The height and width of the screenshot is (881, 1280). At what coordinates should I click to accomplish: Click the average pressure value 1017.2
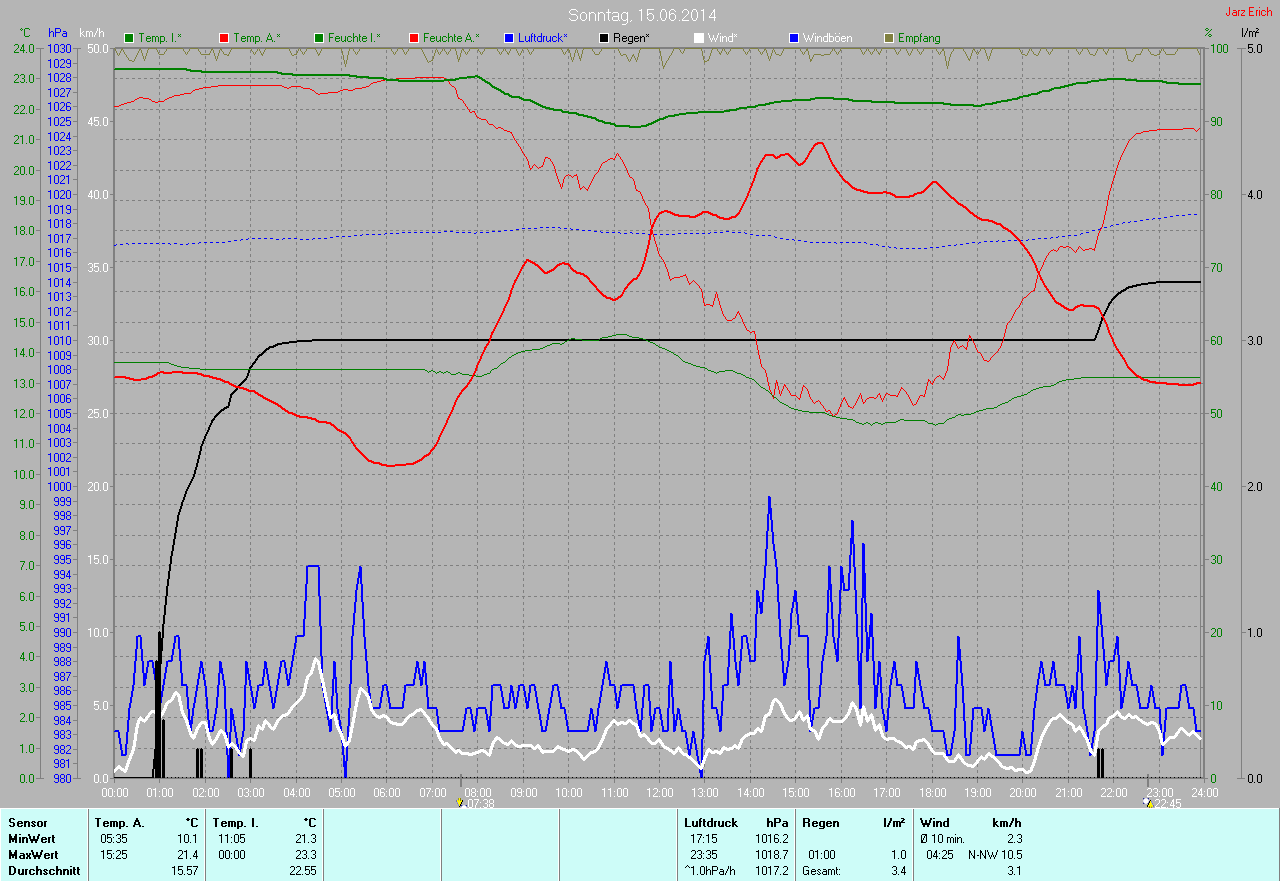772,871
